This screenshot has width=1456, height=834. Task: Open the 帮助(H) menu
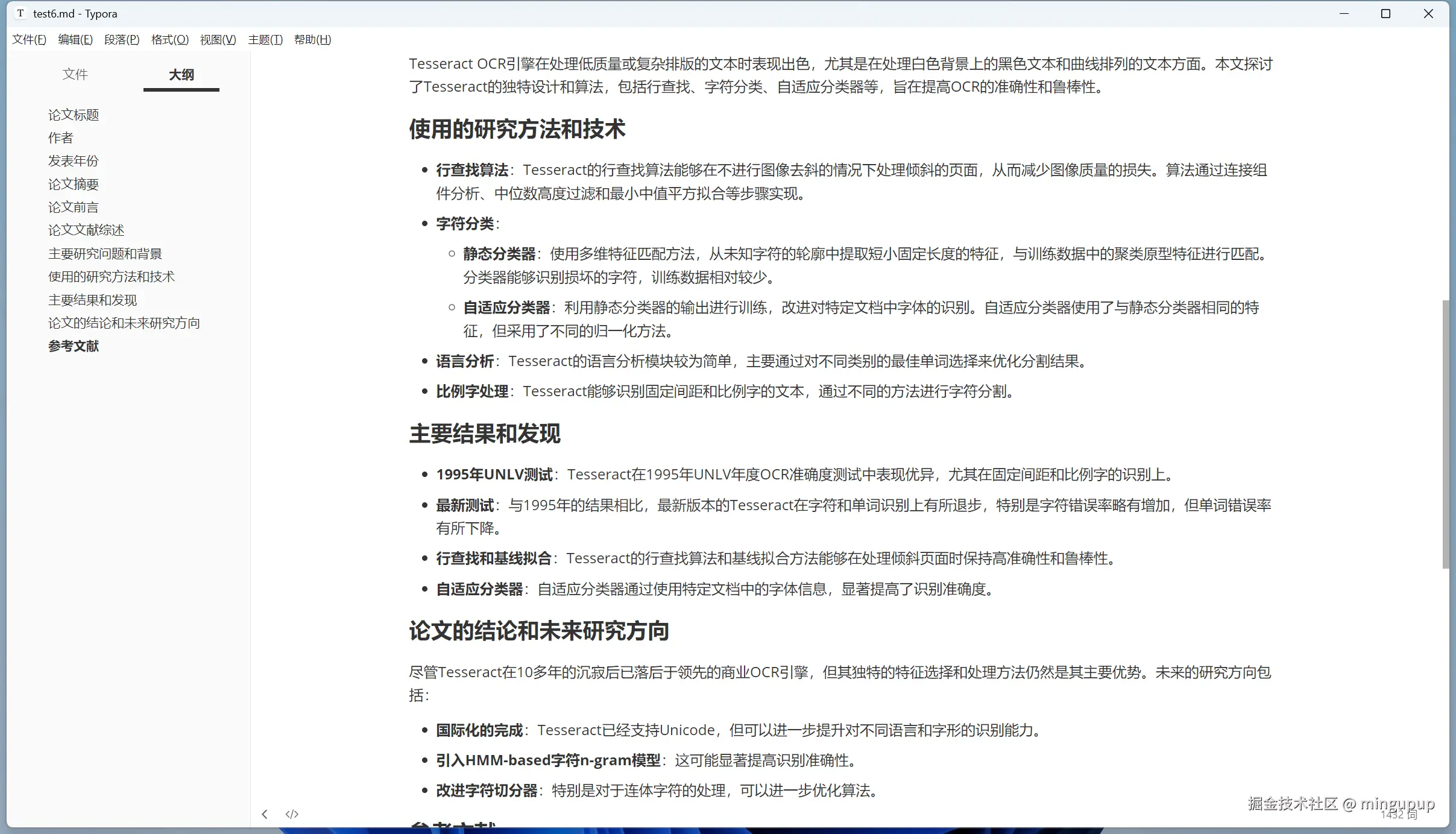[312, 39]
